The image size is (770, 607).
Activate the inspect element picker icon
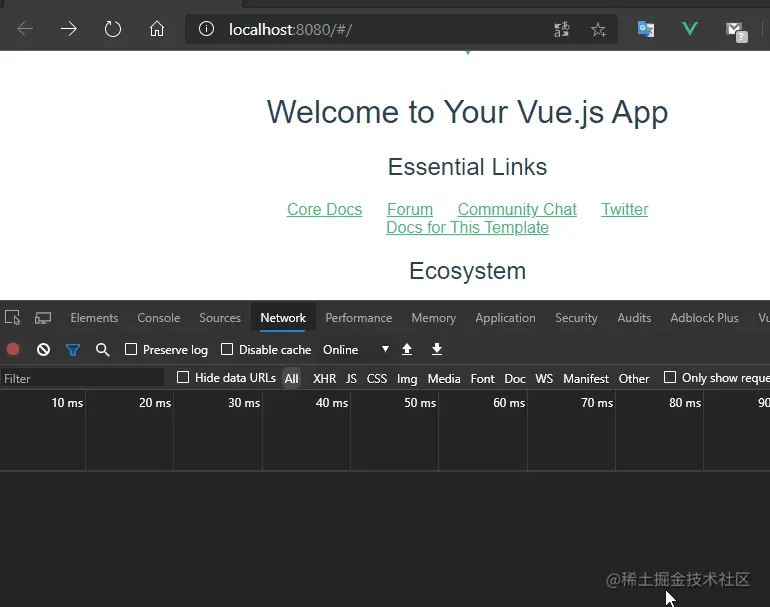pos(12,318)
